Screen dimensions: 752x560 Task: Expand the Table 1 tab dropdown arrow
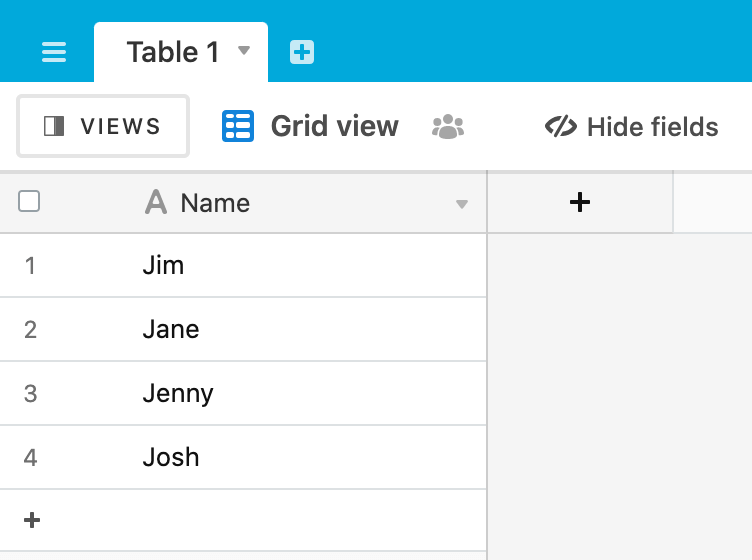tap(244, 50)
